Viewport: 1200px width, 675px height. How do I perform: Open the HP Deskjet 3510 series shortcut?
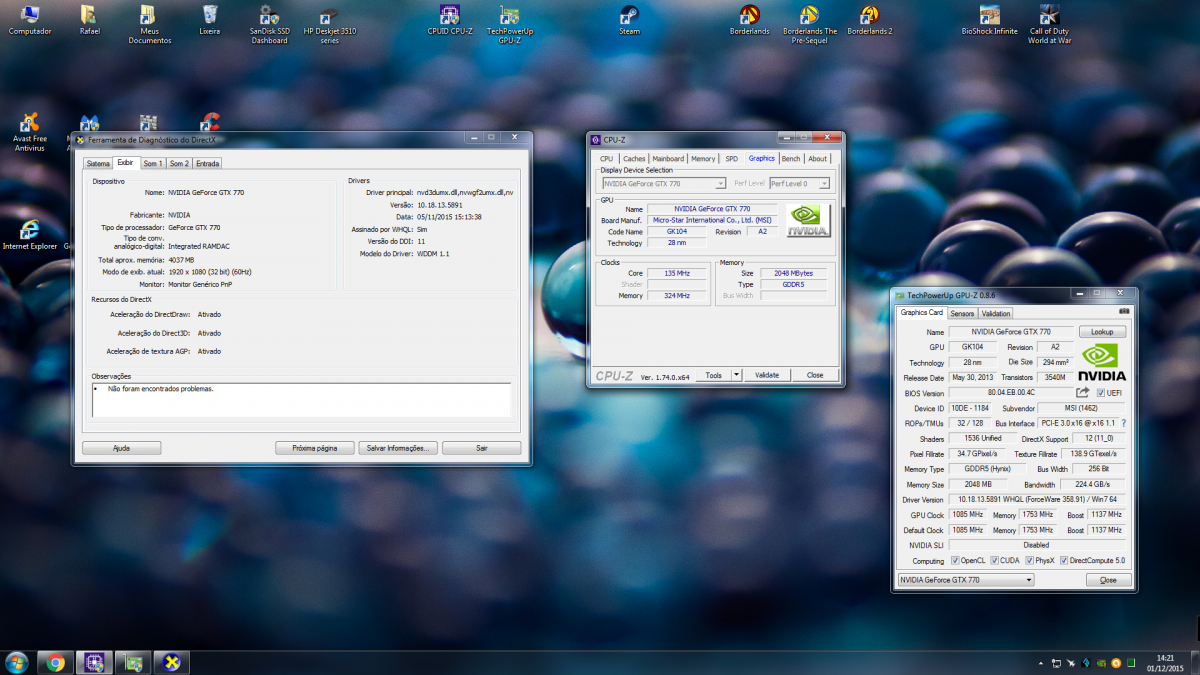point(329,24)
